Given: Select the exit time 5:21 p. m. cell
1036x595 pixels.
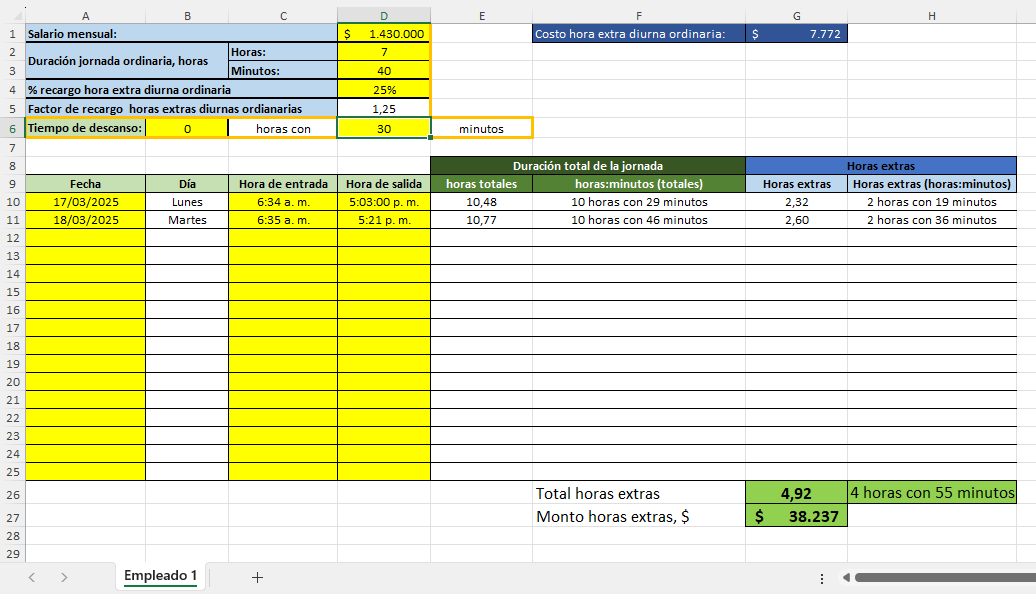Looking at the screenshot, I should pyautogui.click(x=384, y=220).
